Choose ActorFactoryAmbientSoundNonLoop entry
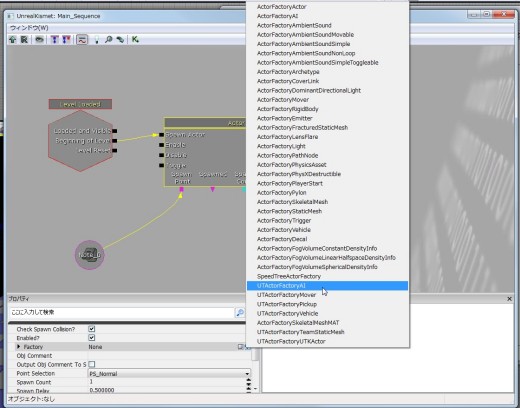The height and width of the screenshot is (408, 520). (327, 53)
